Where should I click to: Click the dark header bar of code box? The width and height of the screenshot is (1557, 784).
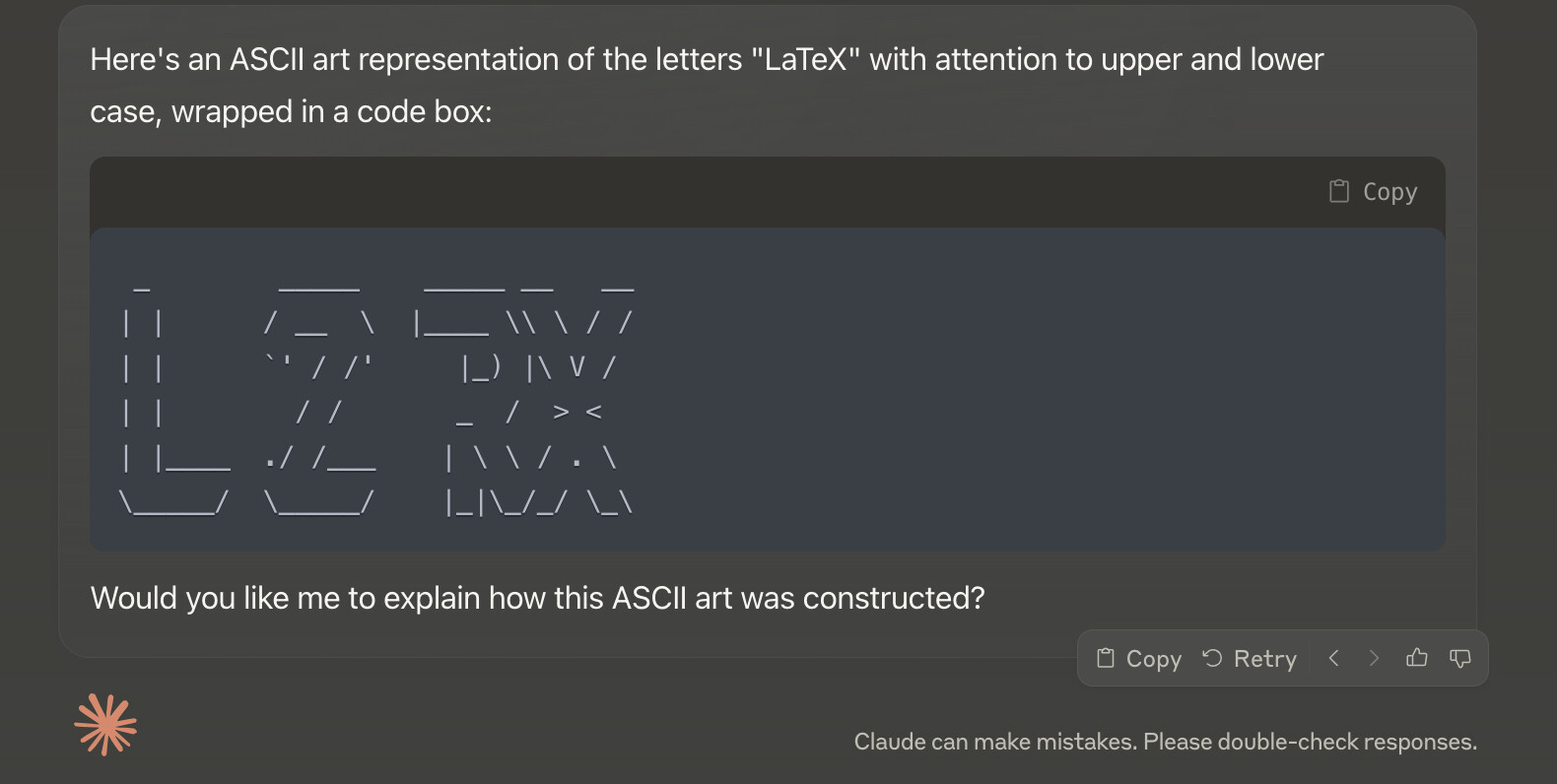767,192
